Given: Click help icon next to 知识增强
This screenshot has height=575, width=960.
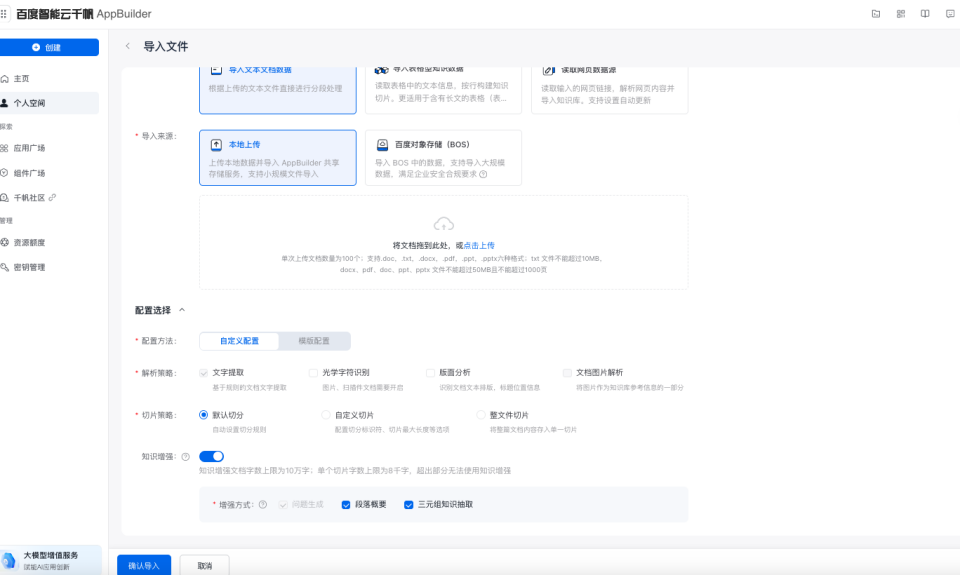Looking at the screenshot, I should tap(186, 457).
